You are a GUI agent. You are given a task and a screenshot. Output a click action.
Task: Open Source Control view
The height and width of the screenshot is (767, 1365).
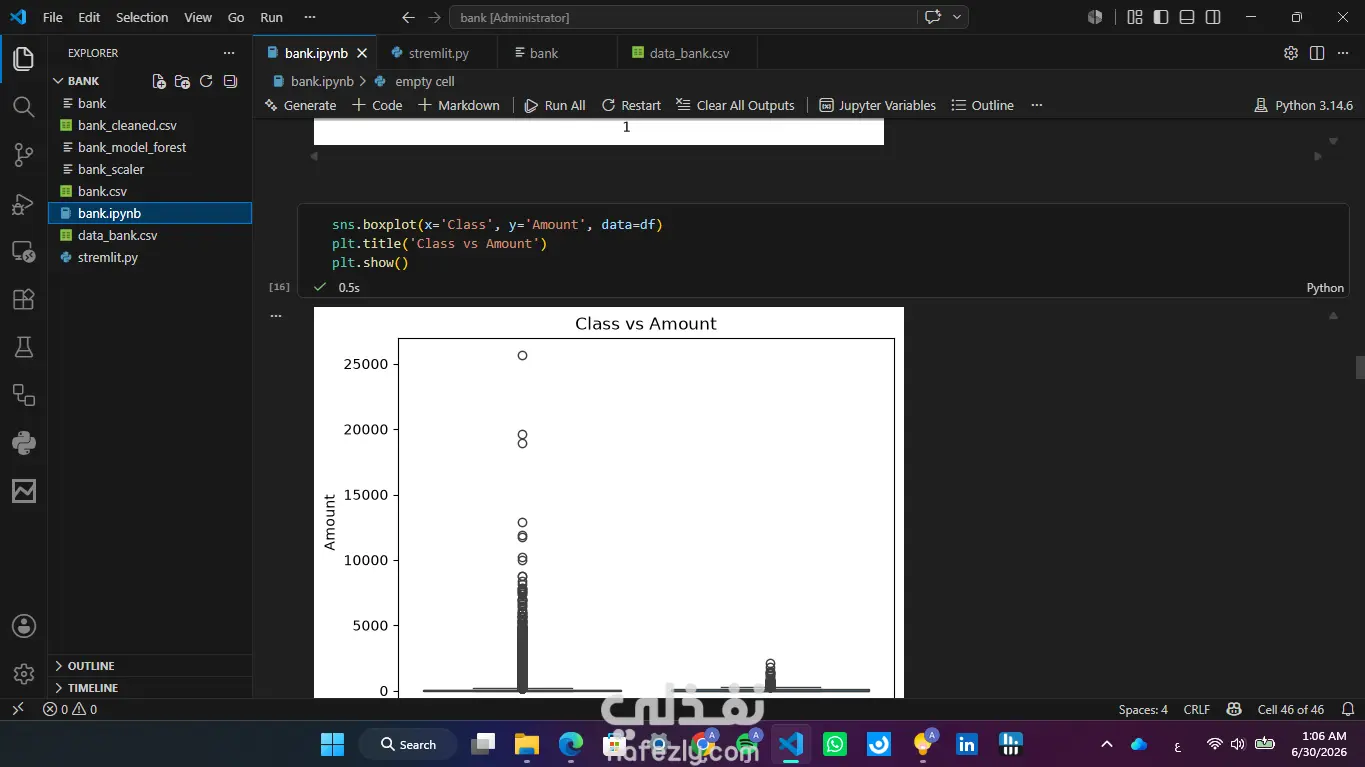click(x=24, y=155)
